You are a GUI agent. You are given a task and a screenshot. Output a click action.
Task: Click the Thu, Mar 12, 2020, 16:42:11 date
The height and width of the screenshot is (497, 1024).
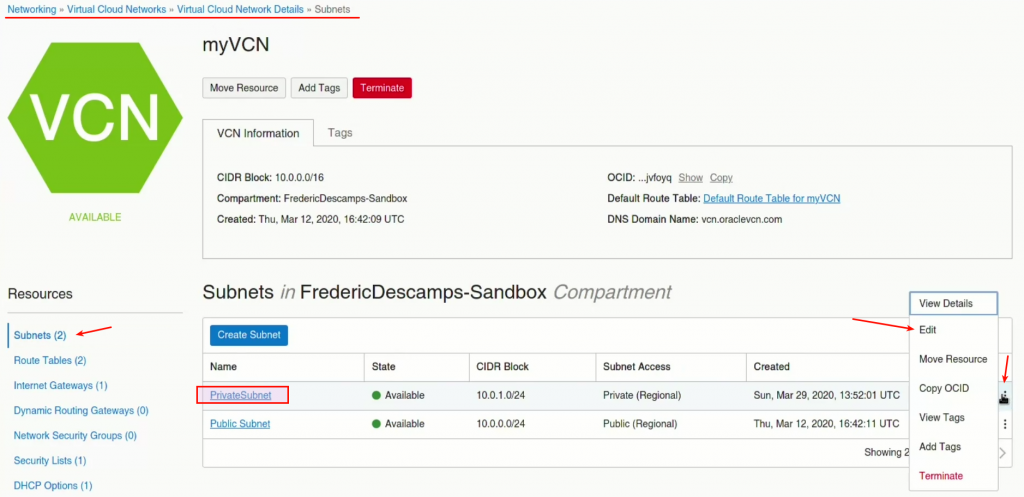click(x=826, y=424)
